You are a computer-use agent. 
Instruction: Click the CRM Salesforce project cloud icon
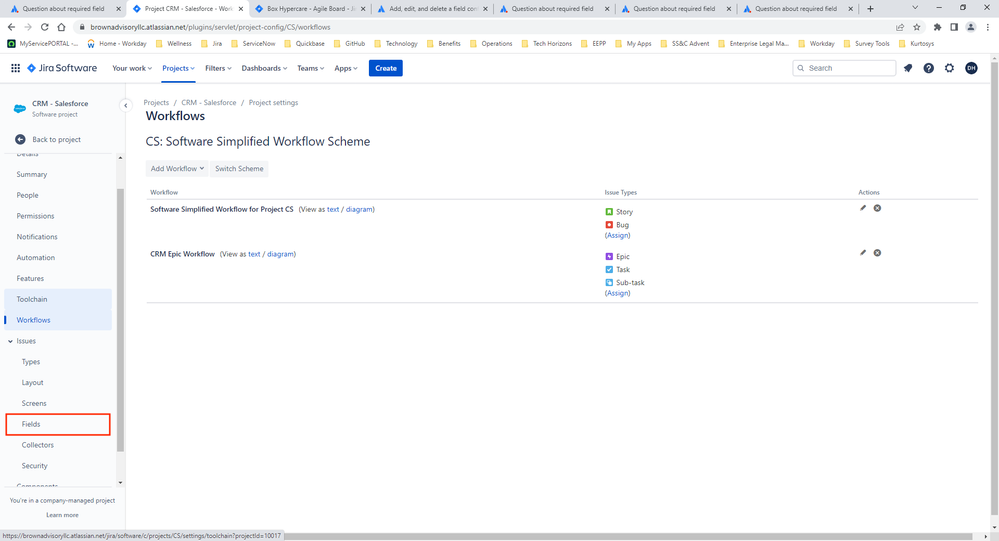click(x=20, y=108)
